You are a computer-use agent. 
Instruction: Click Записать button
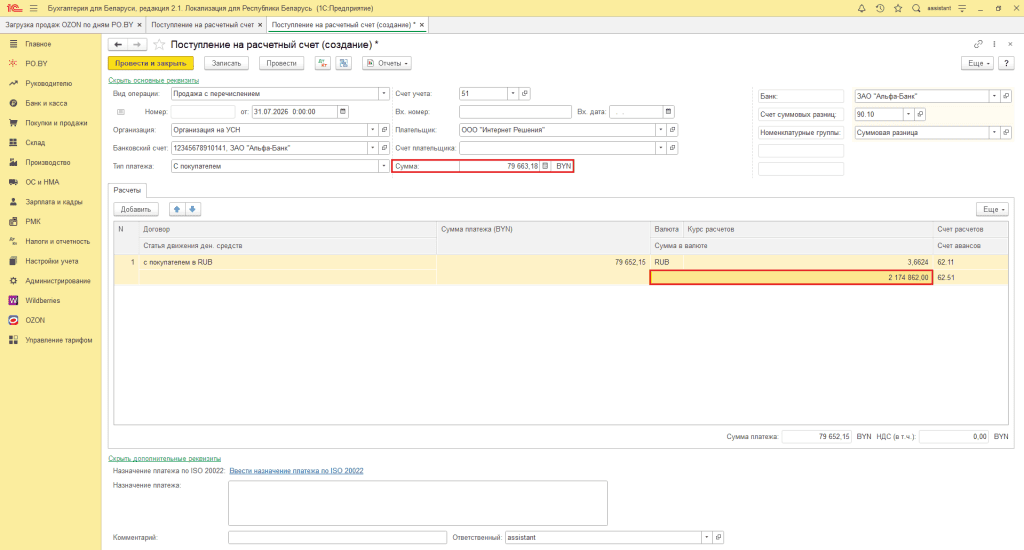(226, 63)
